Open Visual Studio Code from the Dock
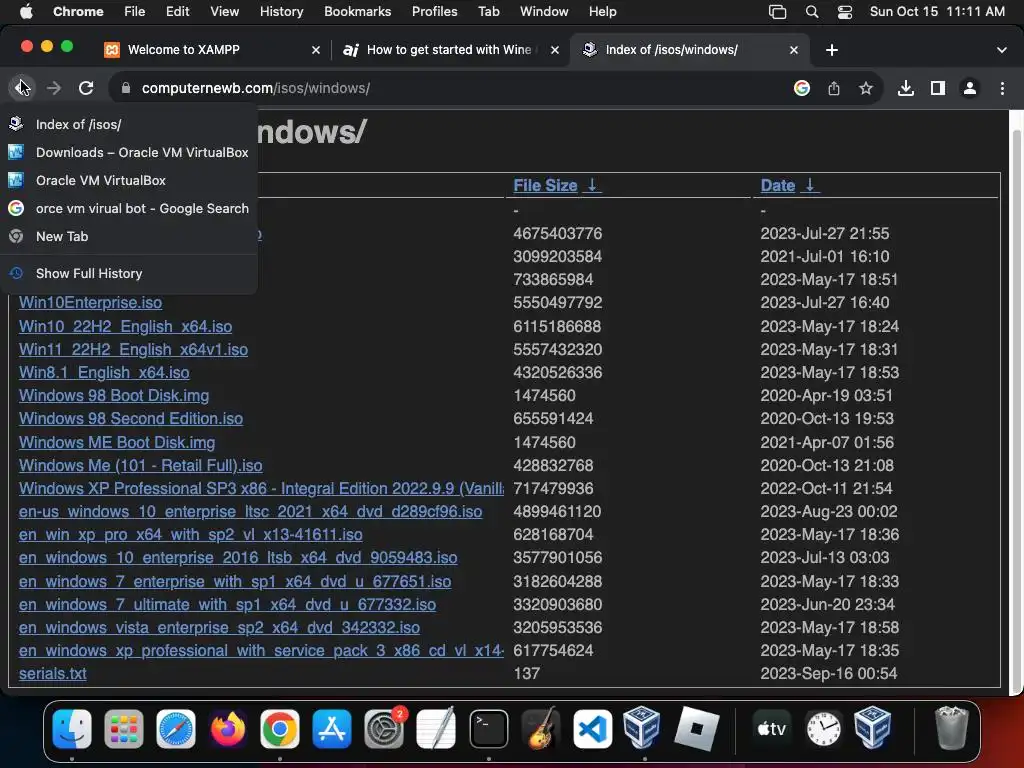 592,728
